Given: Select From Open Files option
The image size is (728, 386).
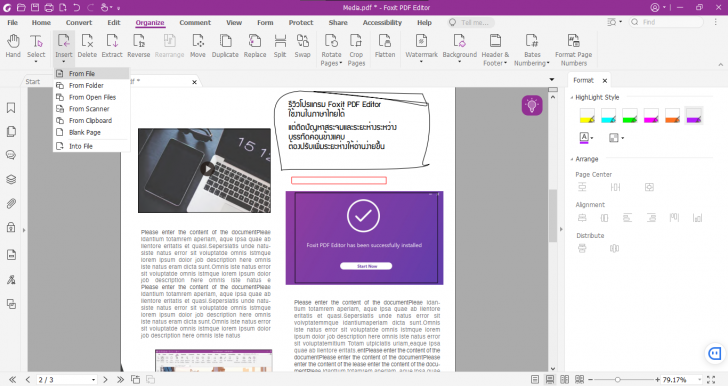Looking at the screenshot, I should click(x=91, y=97).
